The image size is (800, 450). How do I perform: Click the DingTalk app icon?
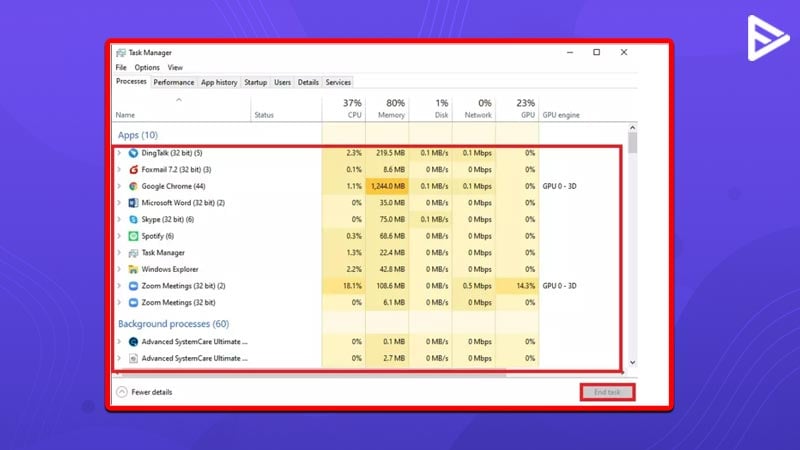pos(133,153)
